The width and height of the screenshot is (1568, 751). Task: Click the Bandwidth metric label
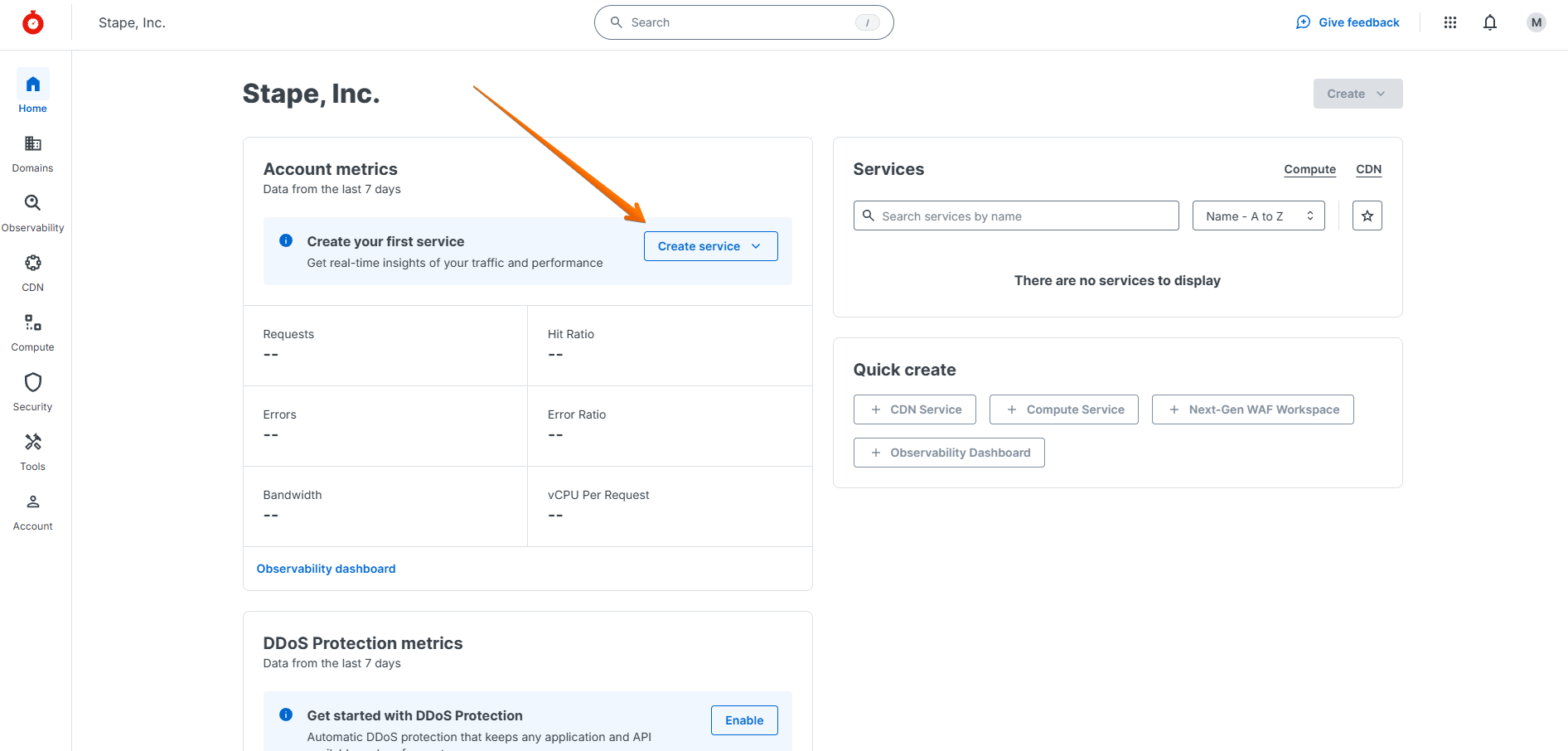tap(292, 495)
